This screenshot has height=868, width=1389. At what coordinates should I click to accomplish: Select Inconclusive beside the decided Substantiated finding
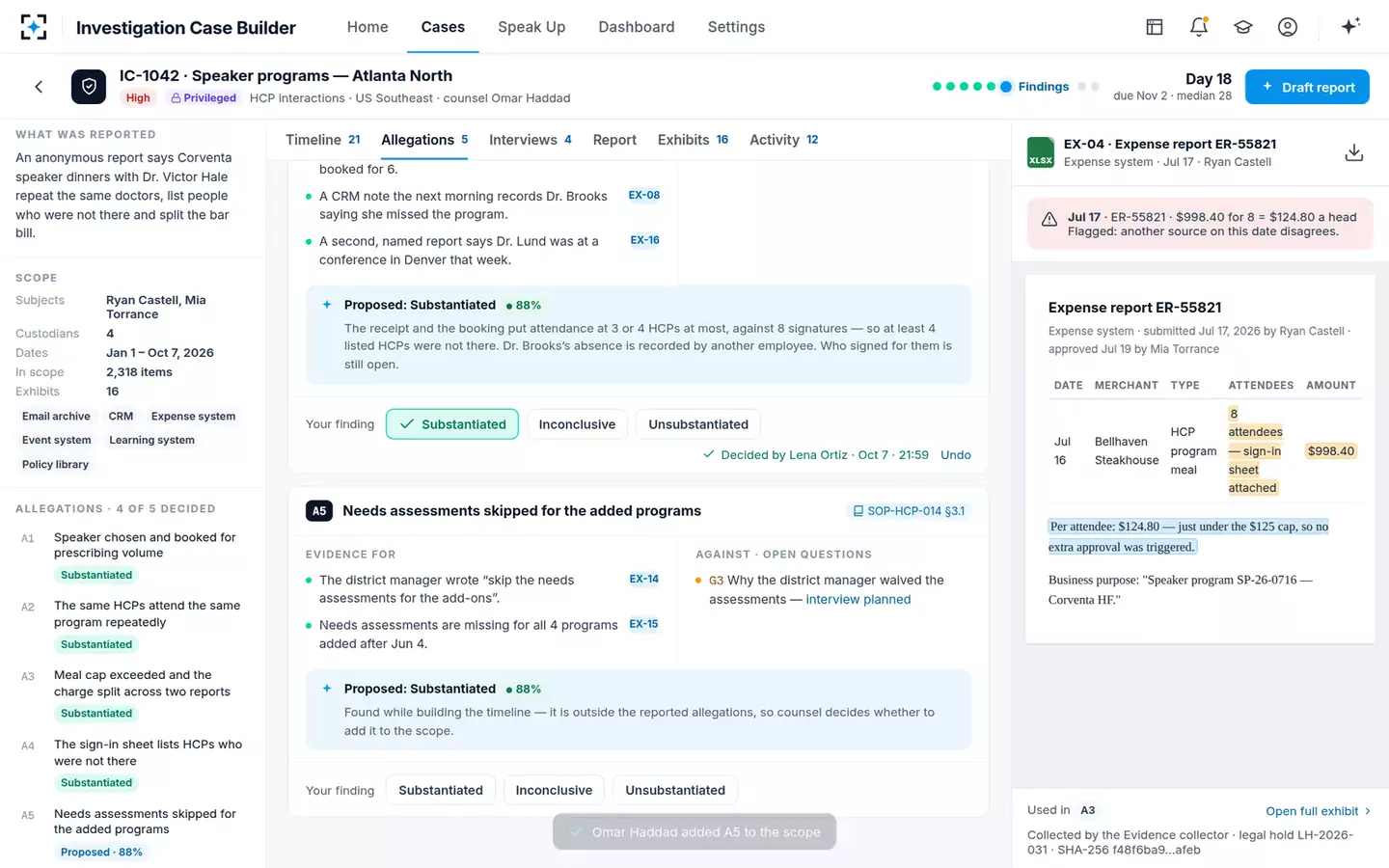(x=577, y=424)
